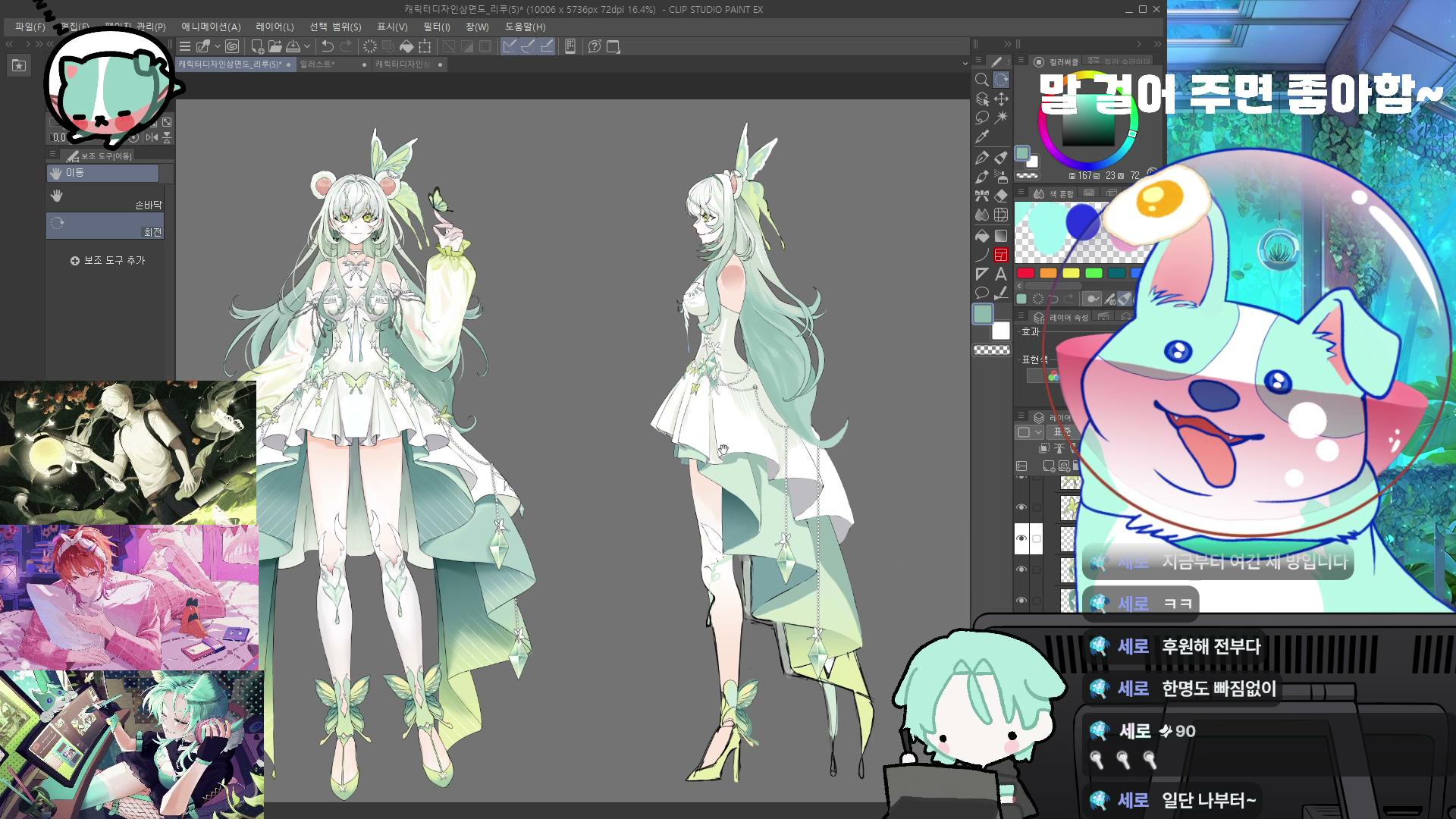Select the Fill bucket tool
1456x819 pixels.
click(982, 235)
